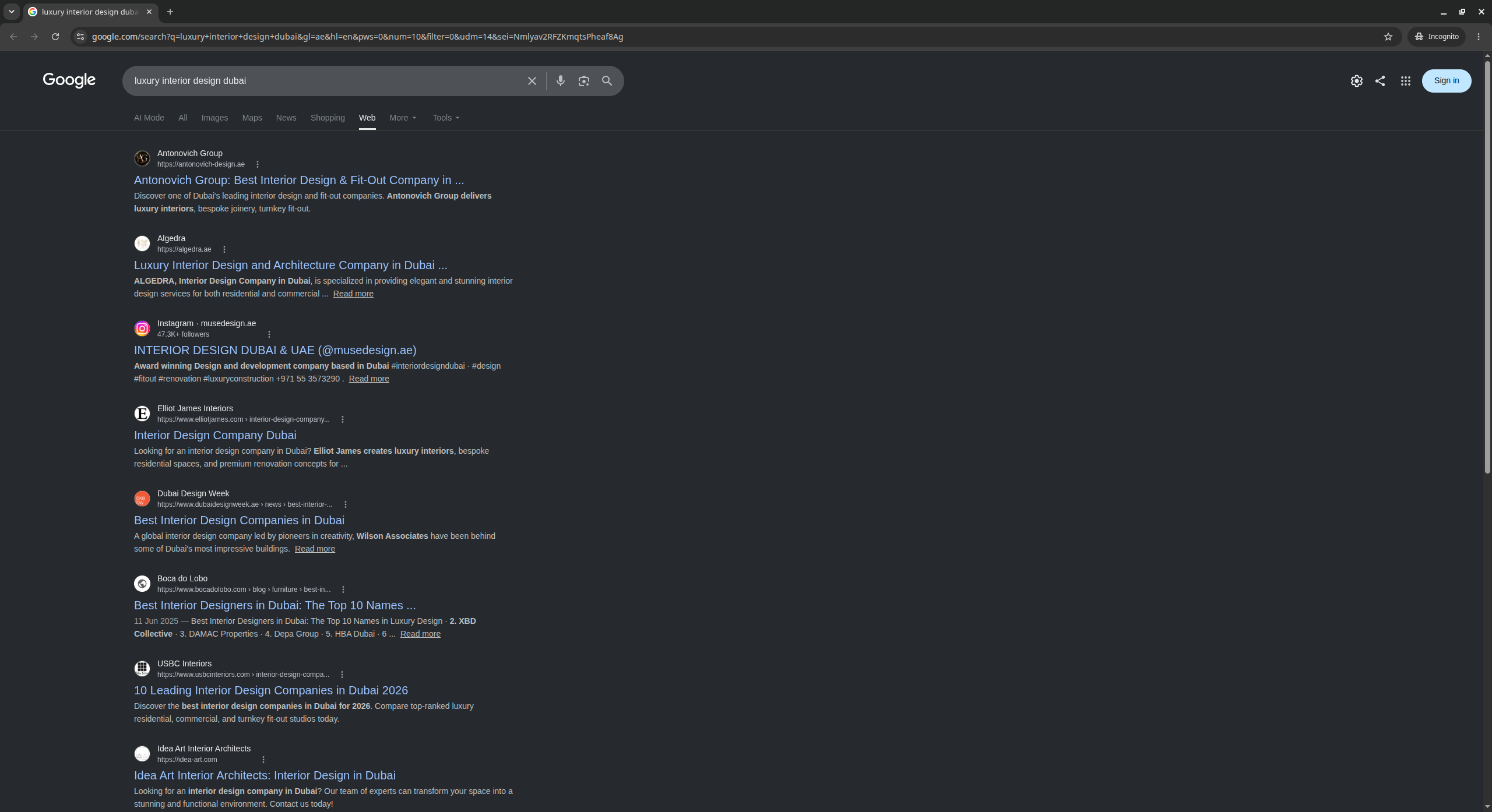The image size is (1492, 812).
Task: Open 10 Leading Interior Design Companies link
Action: [271, 691]
